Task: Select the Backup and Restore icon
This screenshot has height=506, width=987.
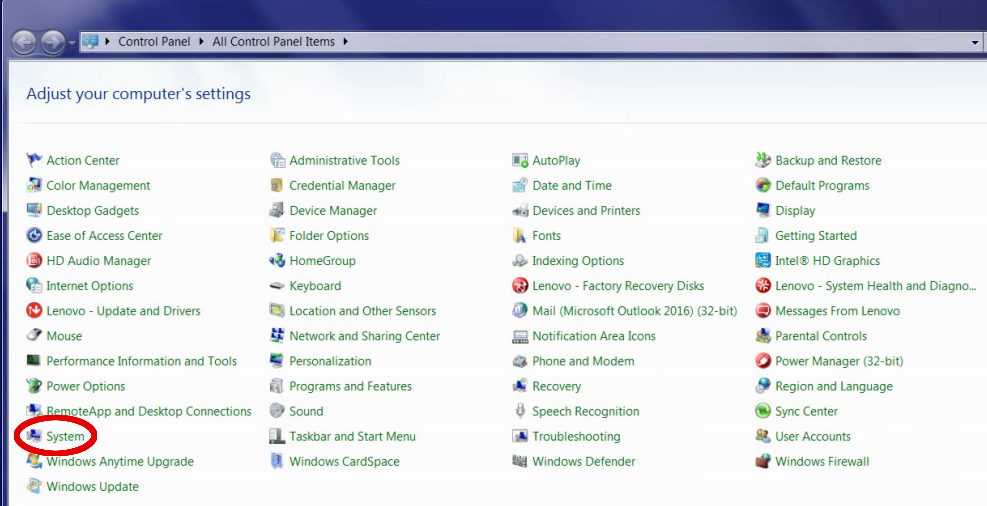Action: (763, 161)
